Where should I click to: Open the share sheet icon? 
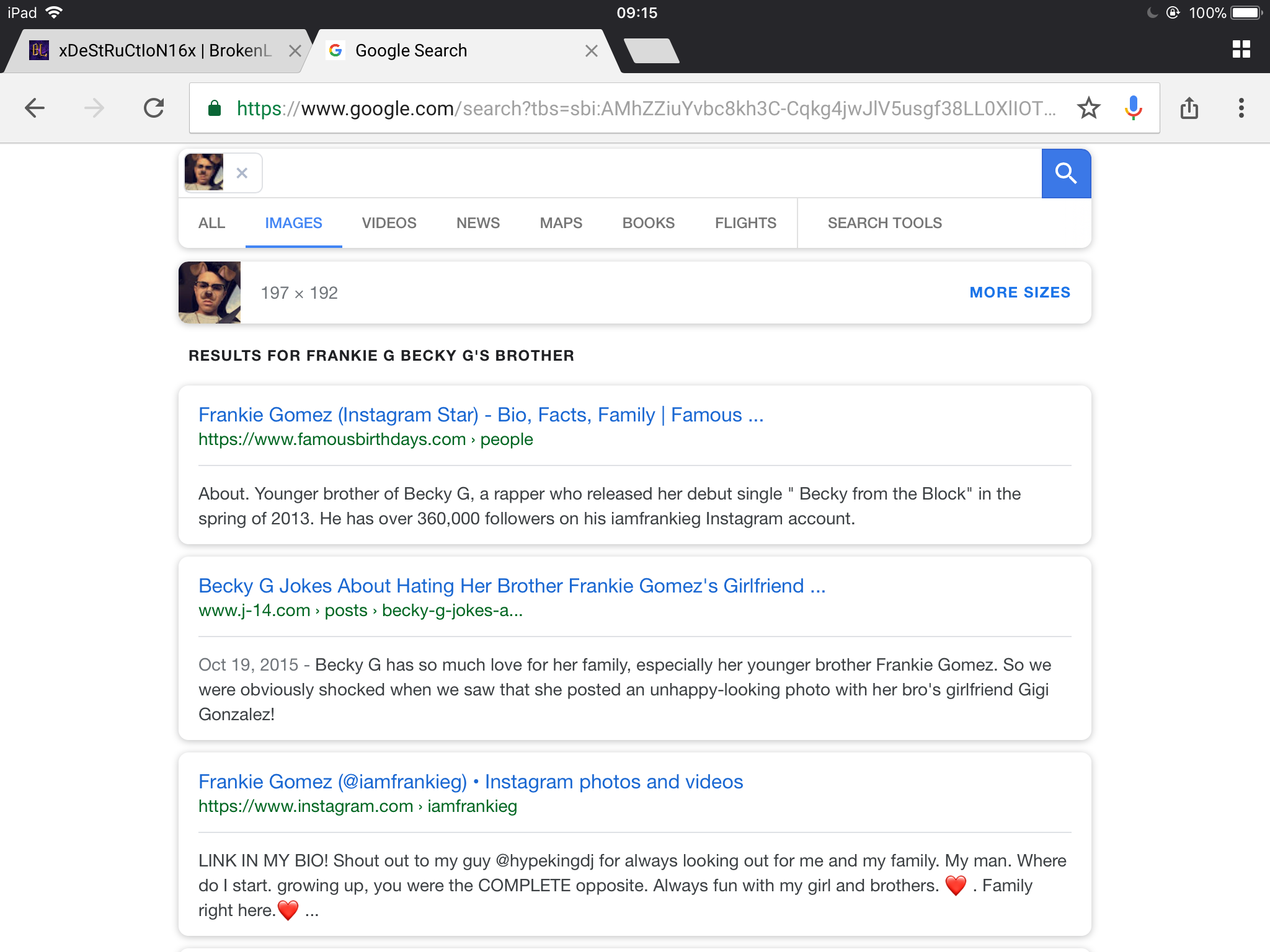[1189, 108]
